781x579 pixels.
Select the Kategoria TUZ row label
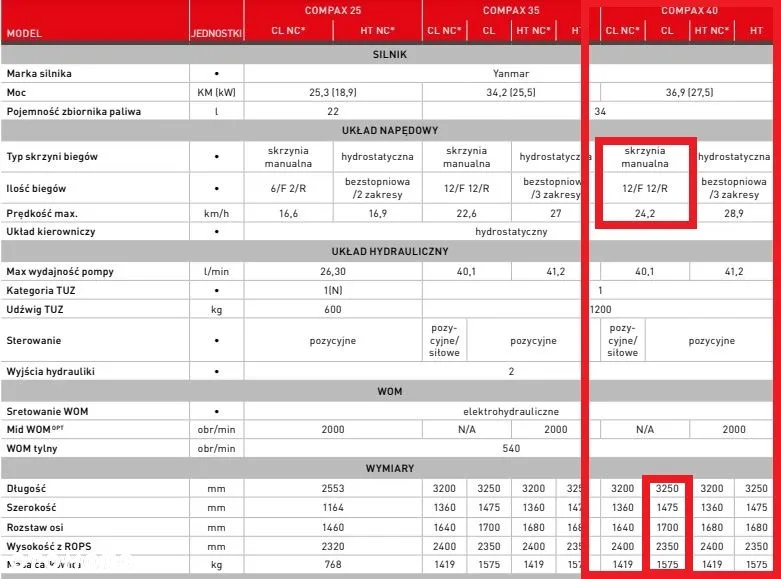pos(40,290)
